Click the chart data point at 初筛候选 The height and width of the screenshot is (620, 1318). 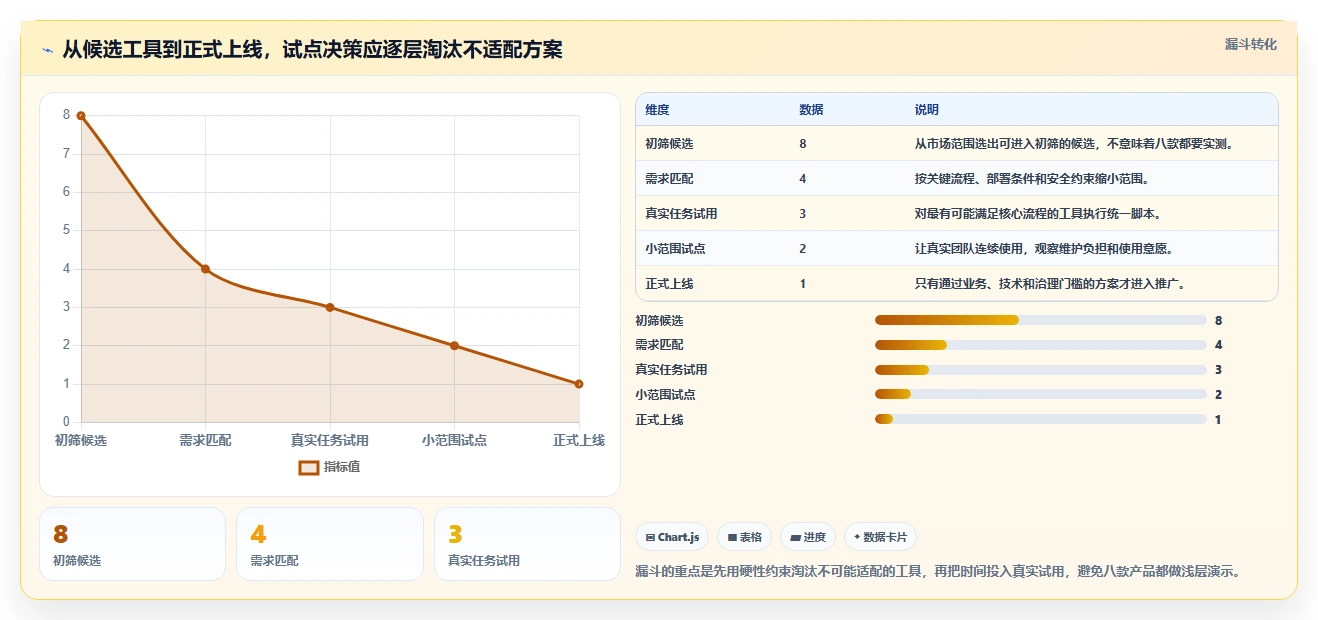[81, 116]
